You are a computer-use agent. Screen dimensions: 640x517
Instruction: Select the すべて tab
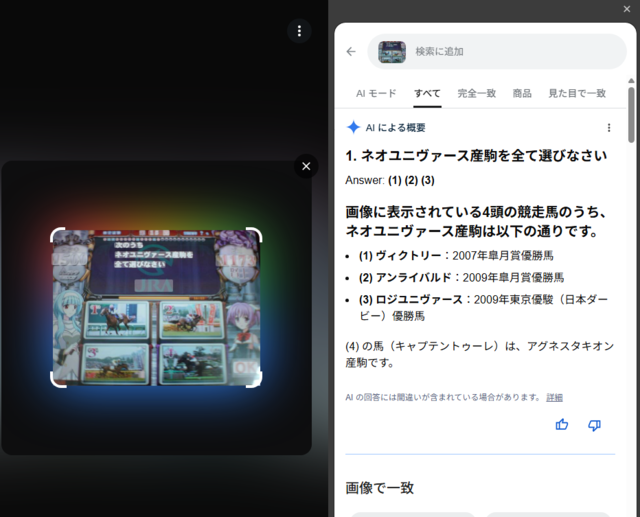pyautogui.click(x=428, y=93)
